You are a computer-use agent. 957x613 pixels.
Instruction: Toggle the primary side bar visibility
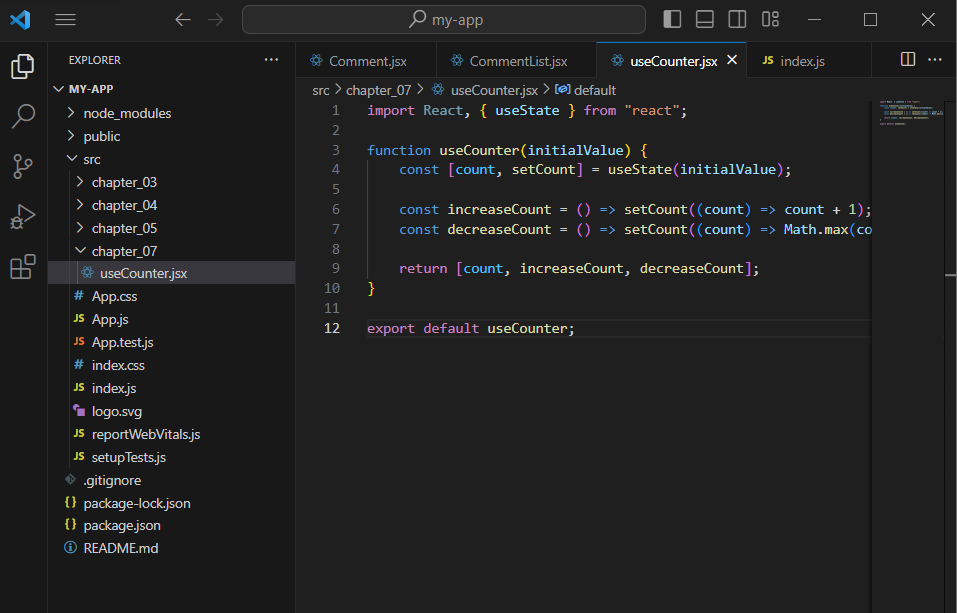click(672, 20)
